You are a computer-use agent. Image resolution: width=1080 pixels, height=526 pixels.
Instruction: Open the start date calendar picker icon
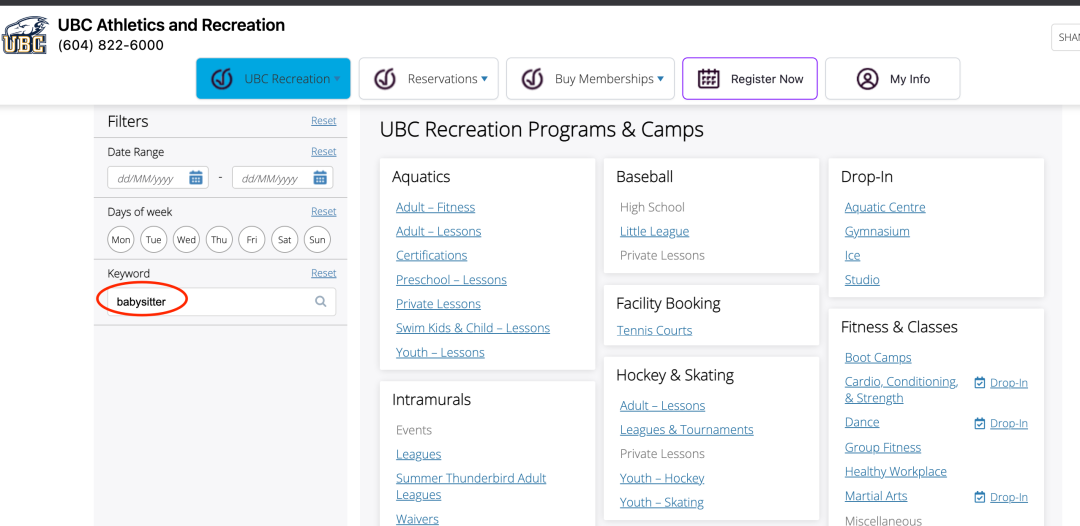click(x=196, y=178)
